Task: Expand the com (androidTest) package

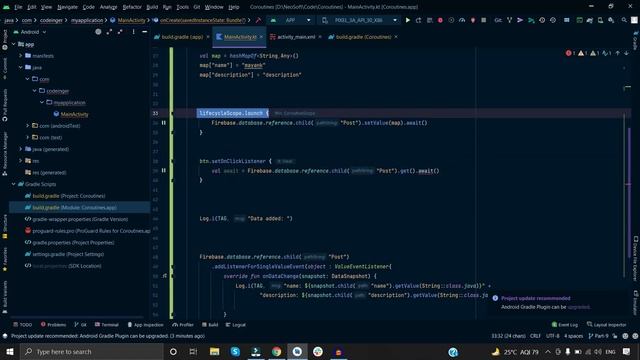Action: [x=28, y=126]
